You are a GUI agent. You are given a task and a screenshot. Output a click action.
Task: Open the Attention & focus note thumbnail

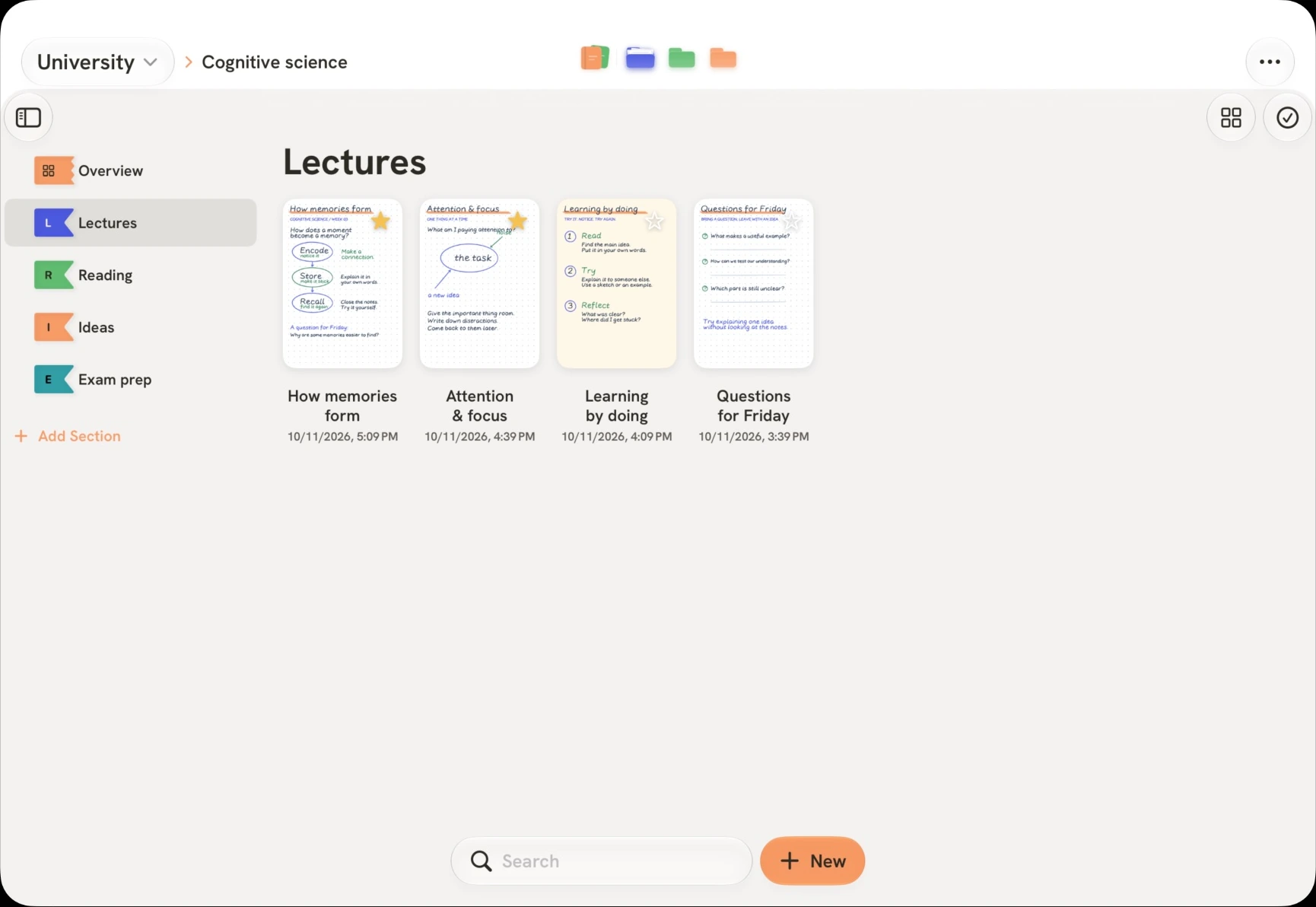pos(479,284)
